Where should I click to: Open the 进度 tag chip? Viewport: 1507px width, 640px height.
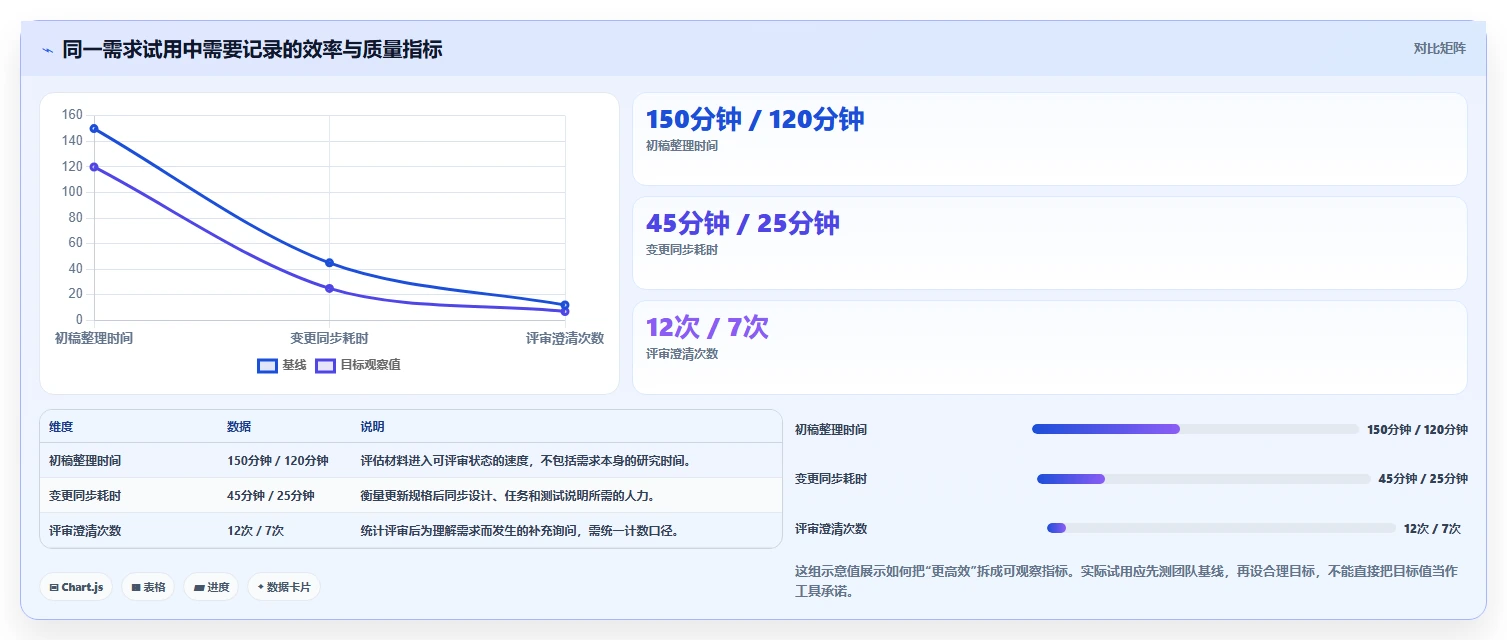point(211,587)
